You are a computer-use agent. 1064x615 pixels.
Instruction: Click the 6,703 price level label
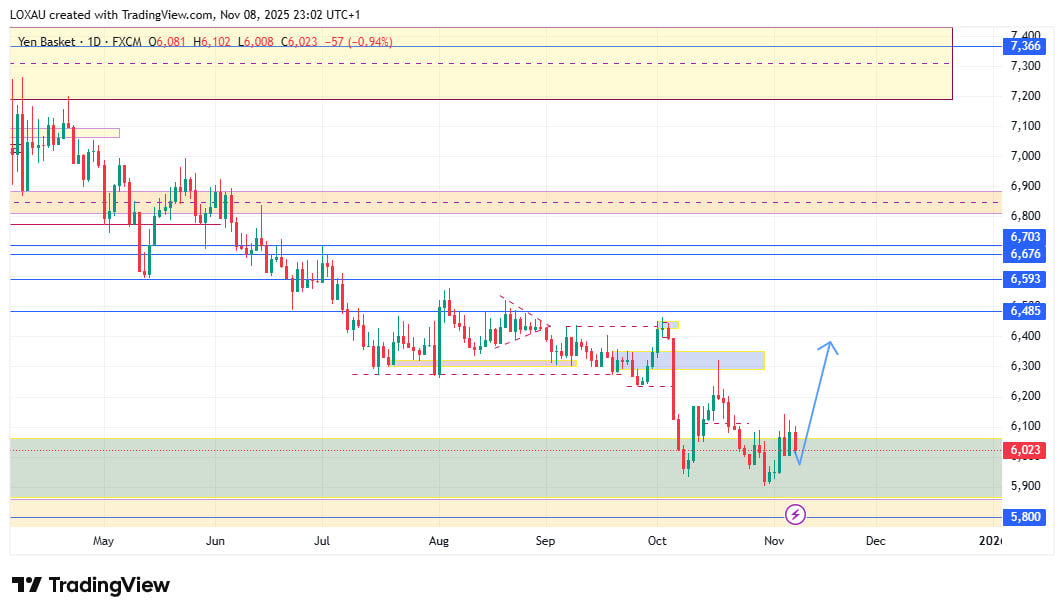pyautogui.click(x=1025, y=237)
